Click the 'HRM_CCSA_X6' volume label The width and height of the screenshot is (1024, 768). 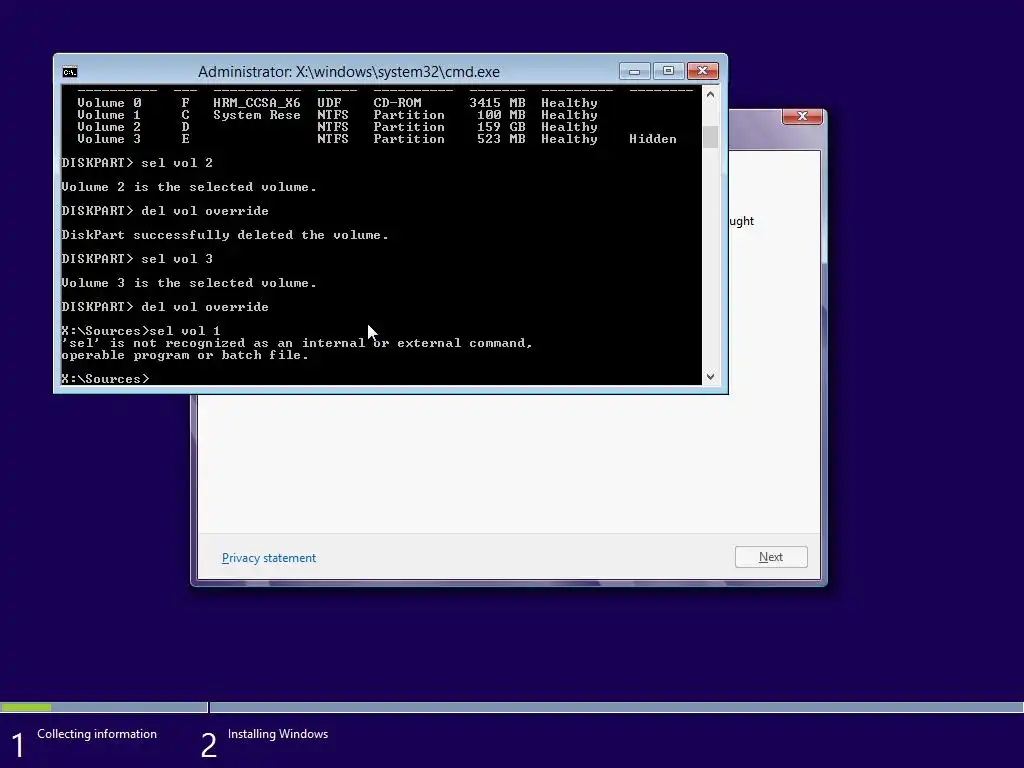coord(257,103)
